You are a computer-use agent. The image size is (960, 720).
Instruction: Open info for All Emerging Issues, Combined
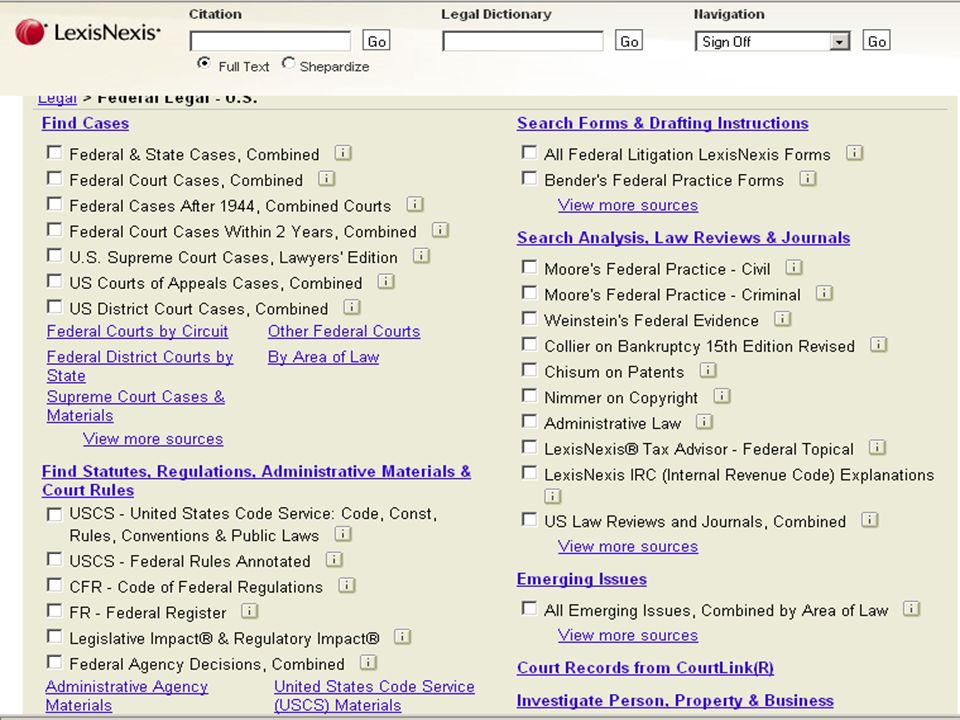(912, 609)
